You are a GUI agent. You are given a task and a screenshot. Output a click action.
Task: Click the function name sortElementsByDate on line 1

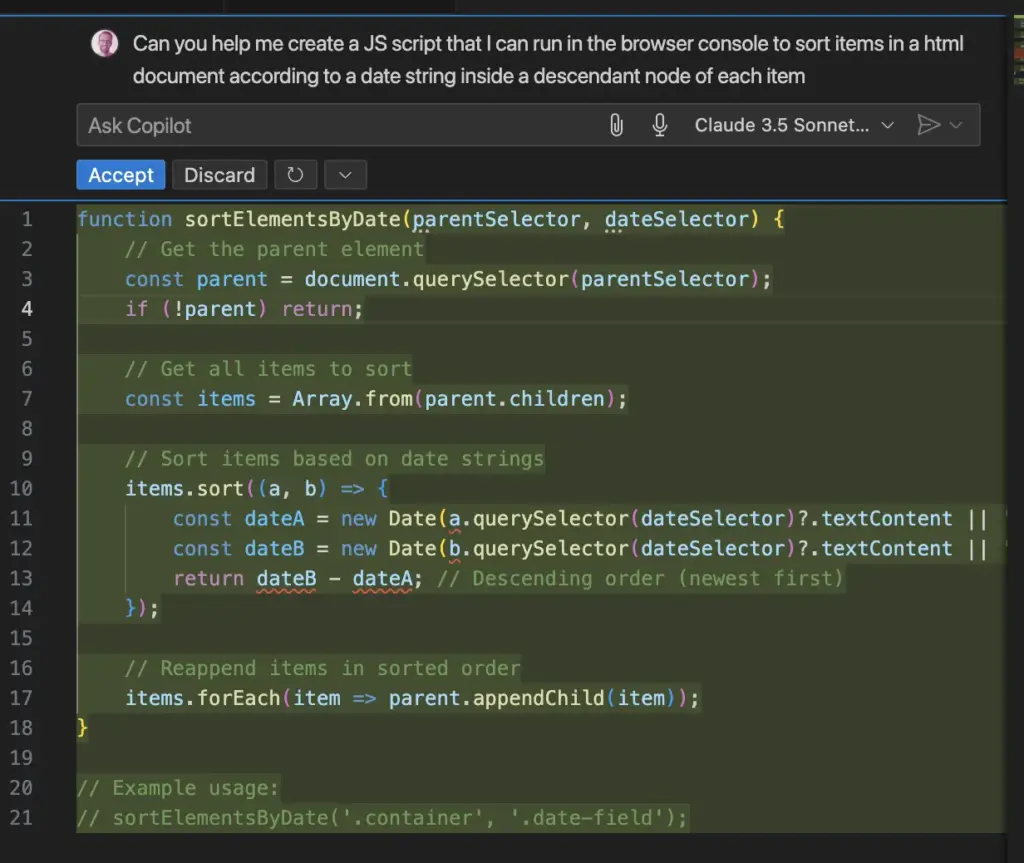pyautogui.click(x=293, y=219)
